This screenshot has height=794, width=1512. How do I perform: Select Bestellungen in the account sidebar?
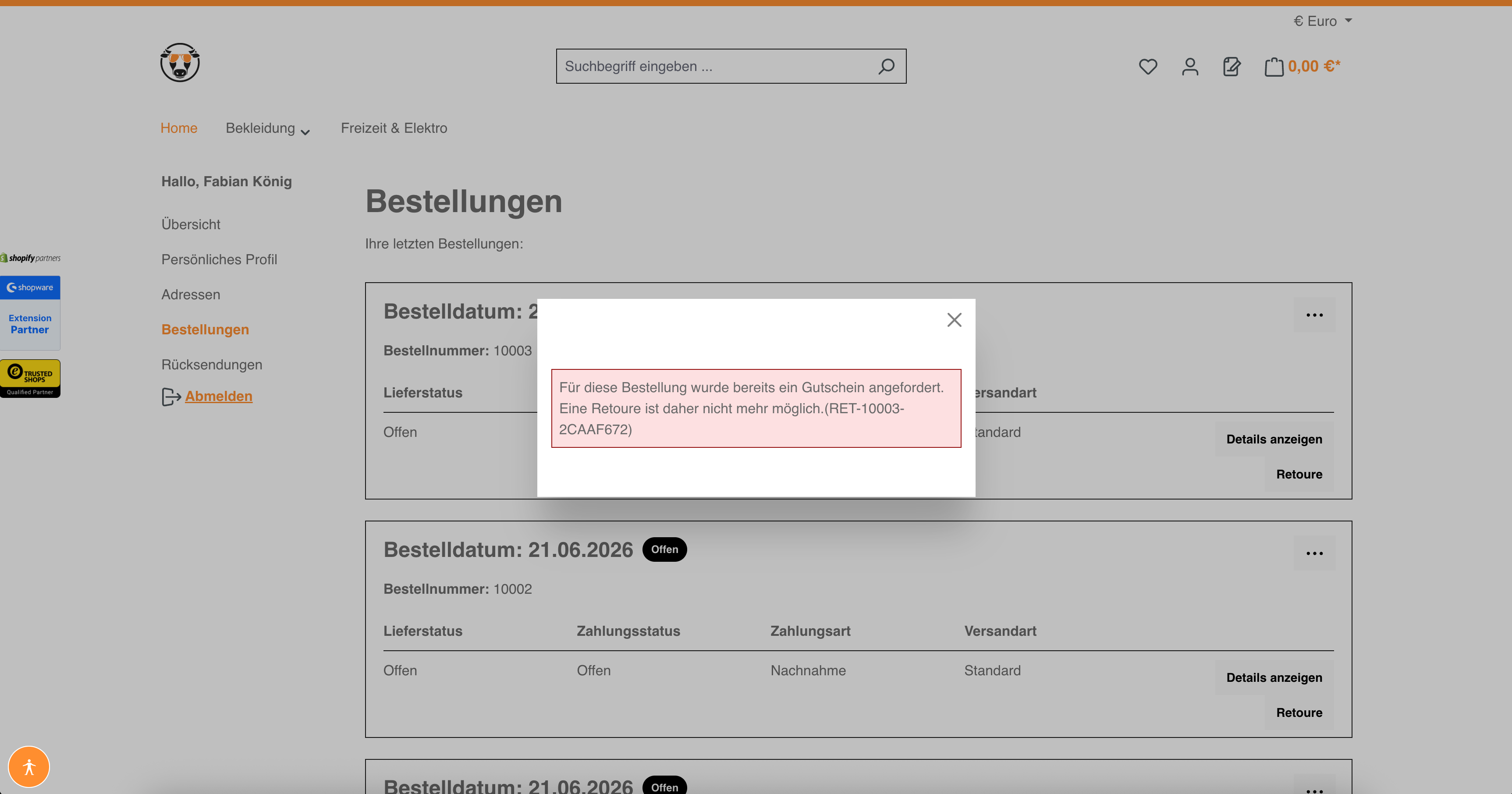[x=205, y=329]
